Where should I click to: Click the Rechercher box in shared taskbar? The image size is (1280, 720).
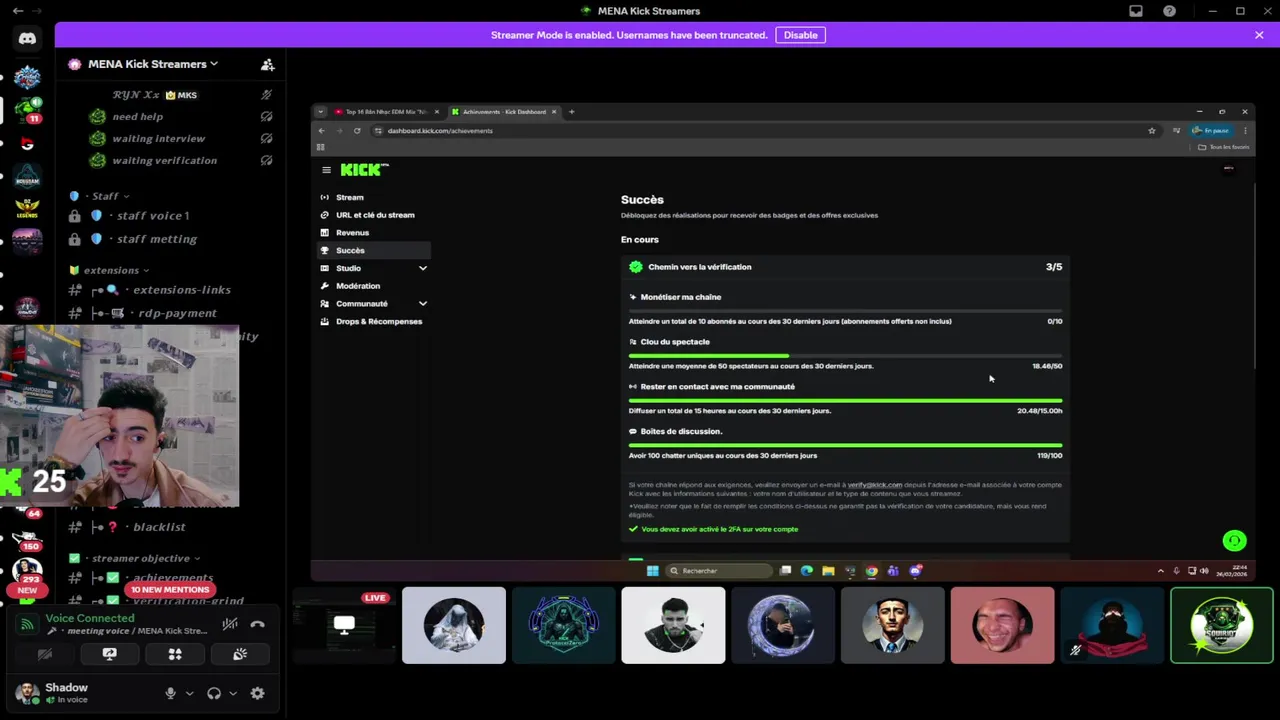(720, 571)
